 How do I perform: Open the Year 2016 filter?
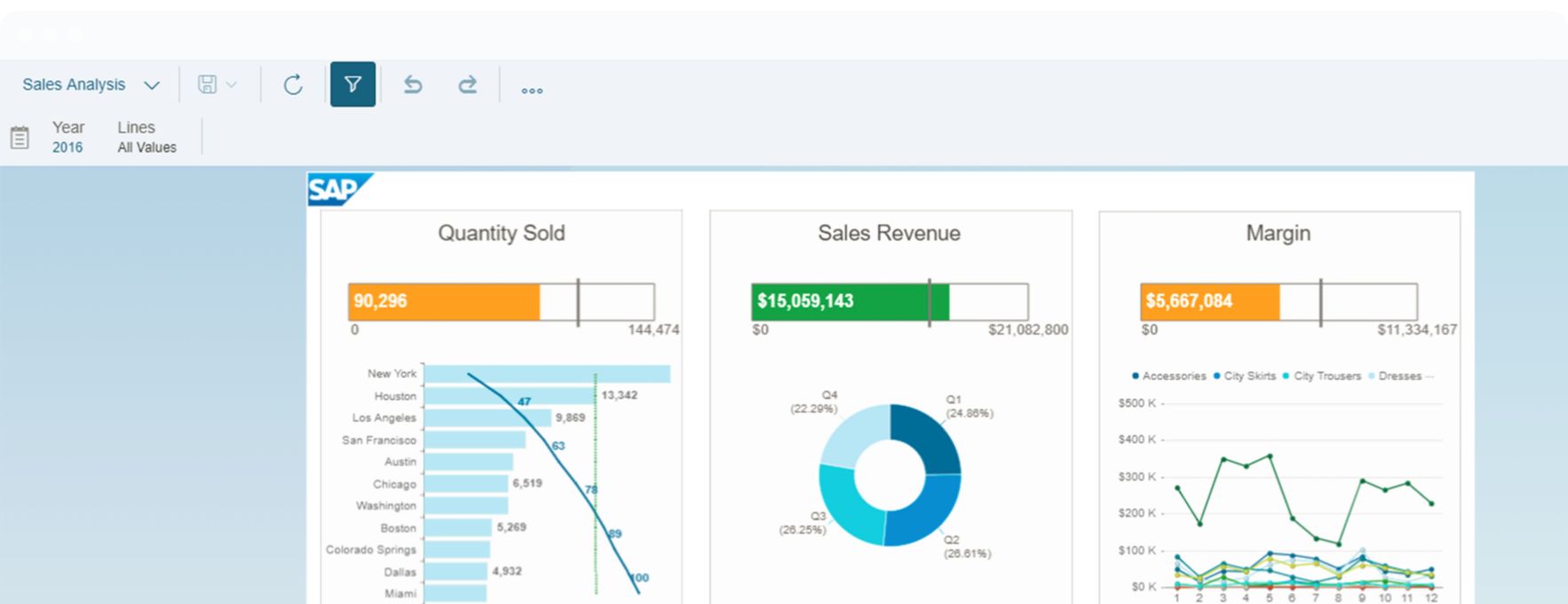[67, 138]
